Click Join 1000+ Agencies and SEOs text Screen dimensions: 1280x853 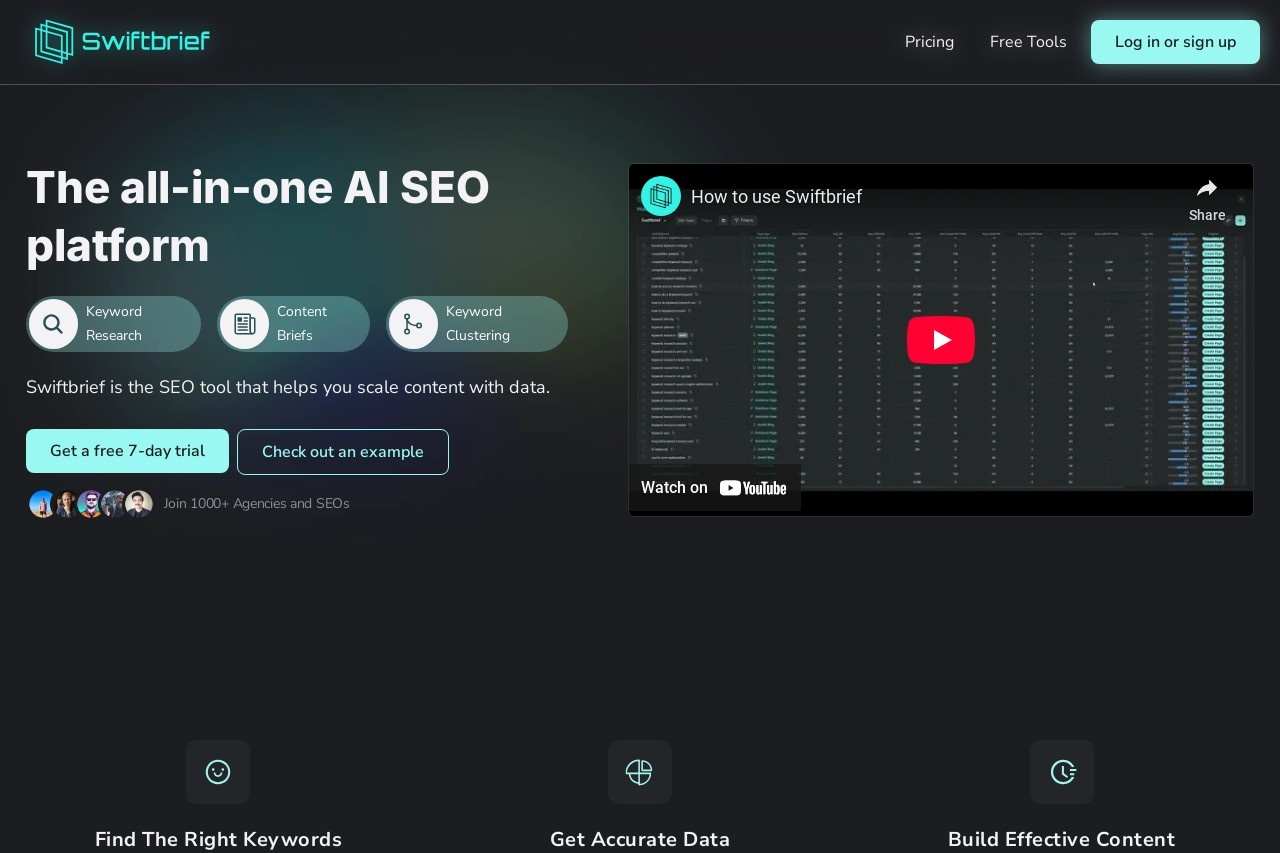coord(257,504)
